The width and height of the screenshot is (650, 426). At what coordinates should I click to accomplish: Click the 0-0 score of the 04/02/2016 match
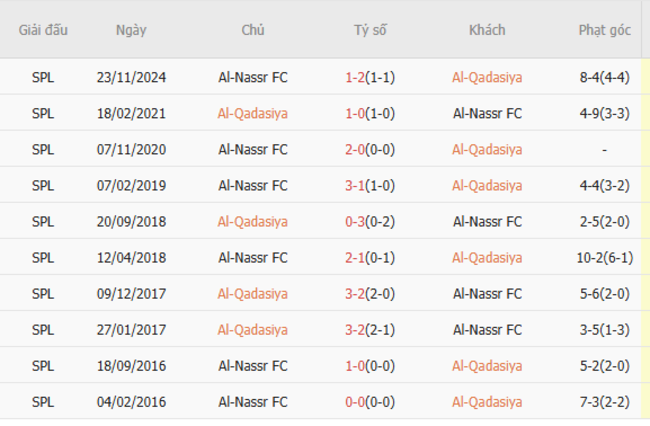point(355,401)
